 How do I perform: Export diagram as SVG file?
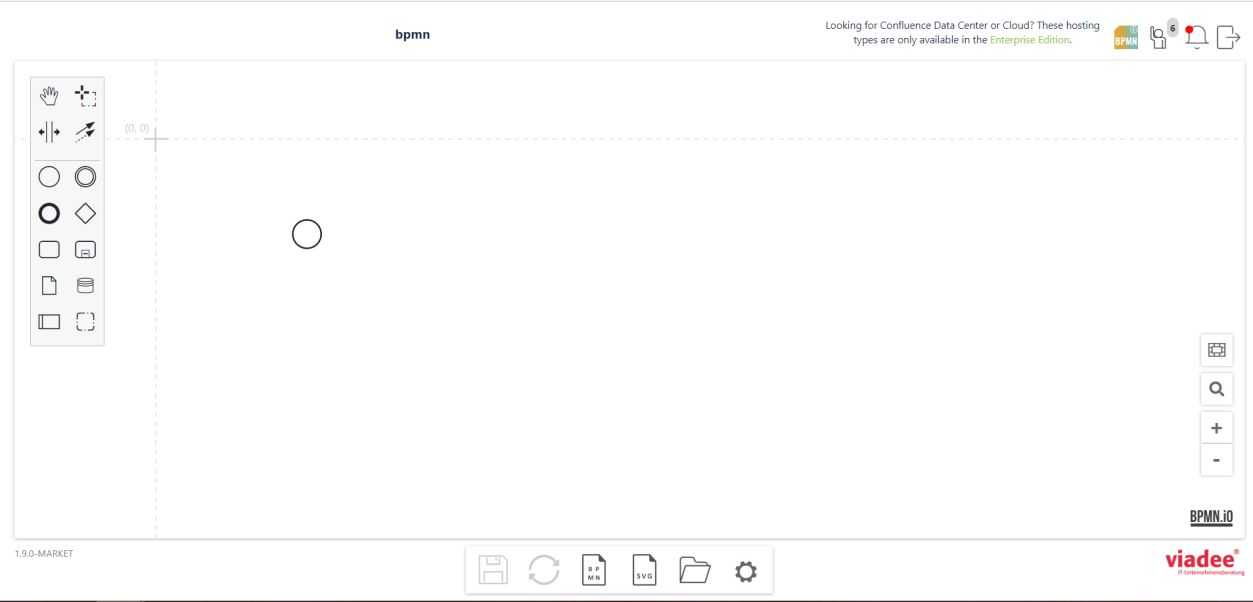[645, 571]
